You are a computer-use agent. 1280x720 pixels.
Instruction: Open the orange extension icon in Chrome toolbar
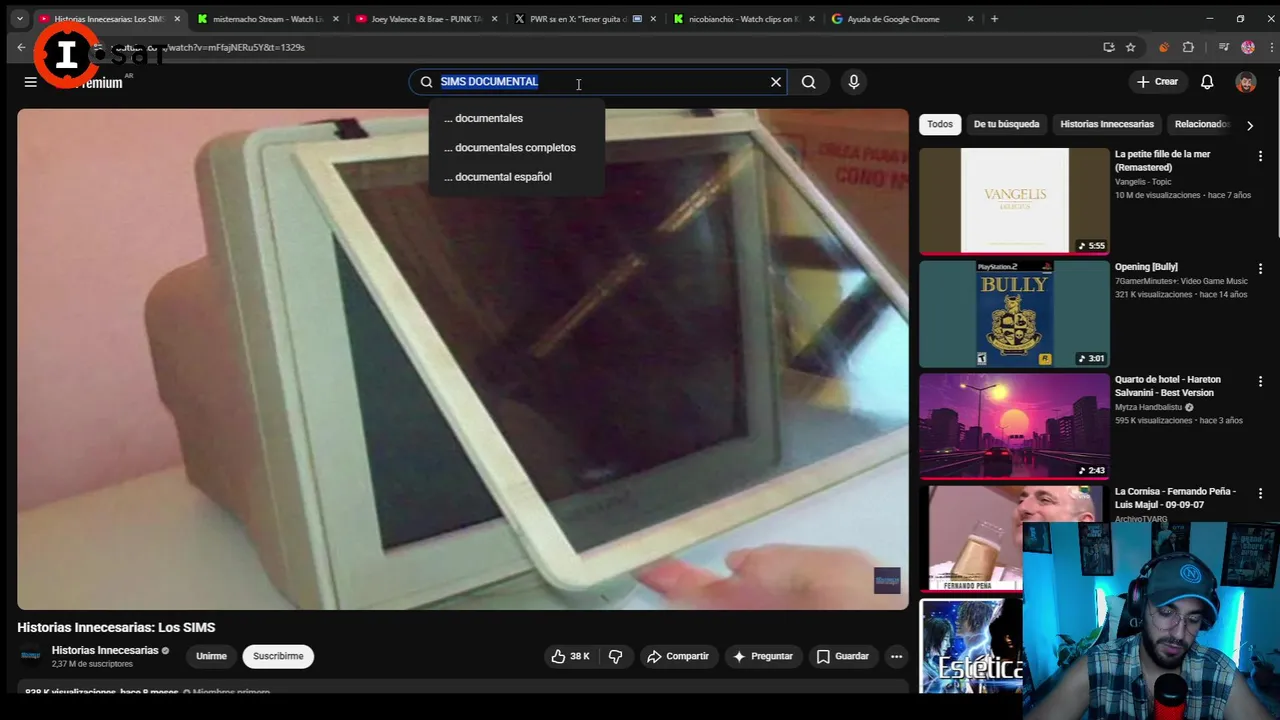1163,47
